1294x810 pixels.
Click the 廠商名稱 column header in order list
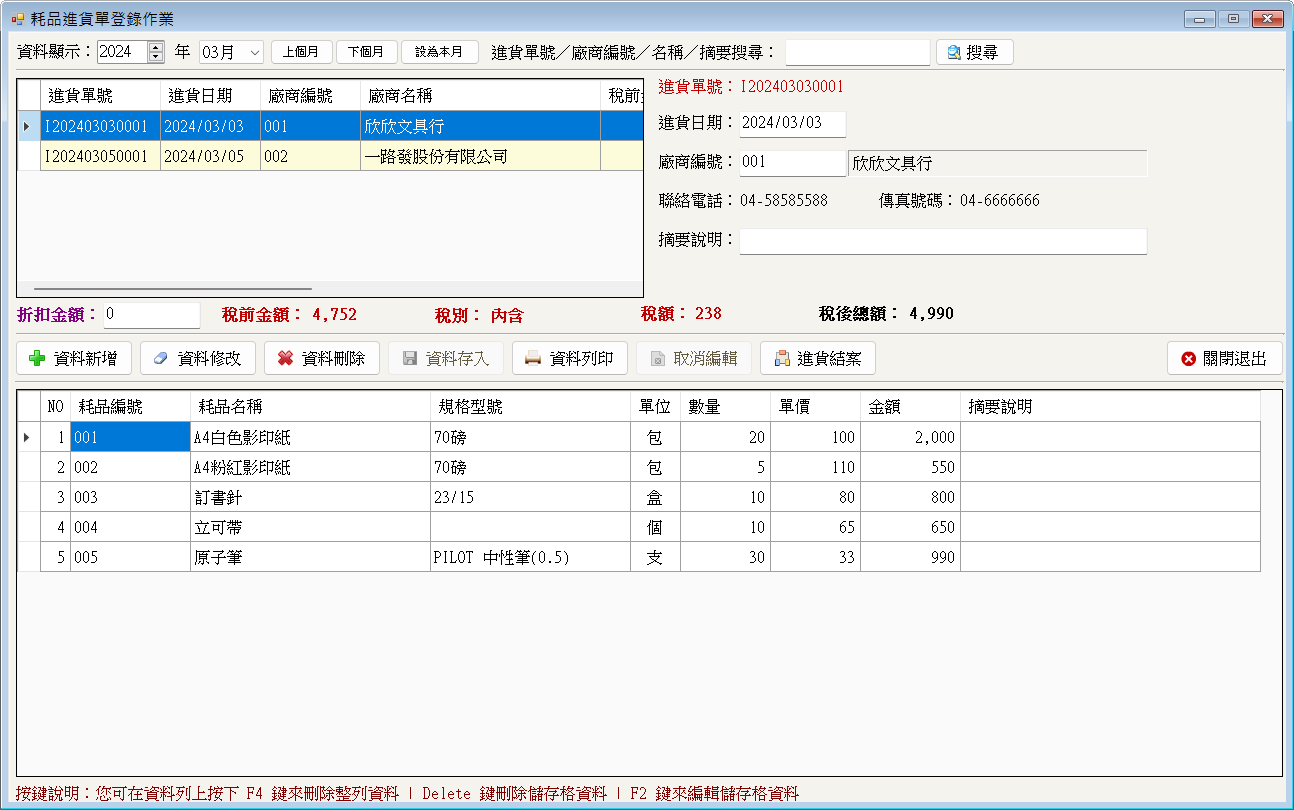tap(480, 96)
